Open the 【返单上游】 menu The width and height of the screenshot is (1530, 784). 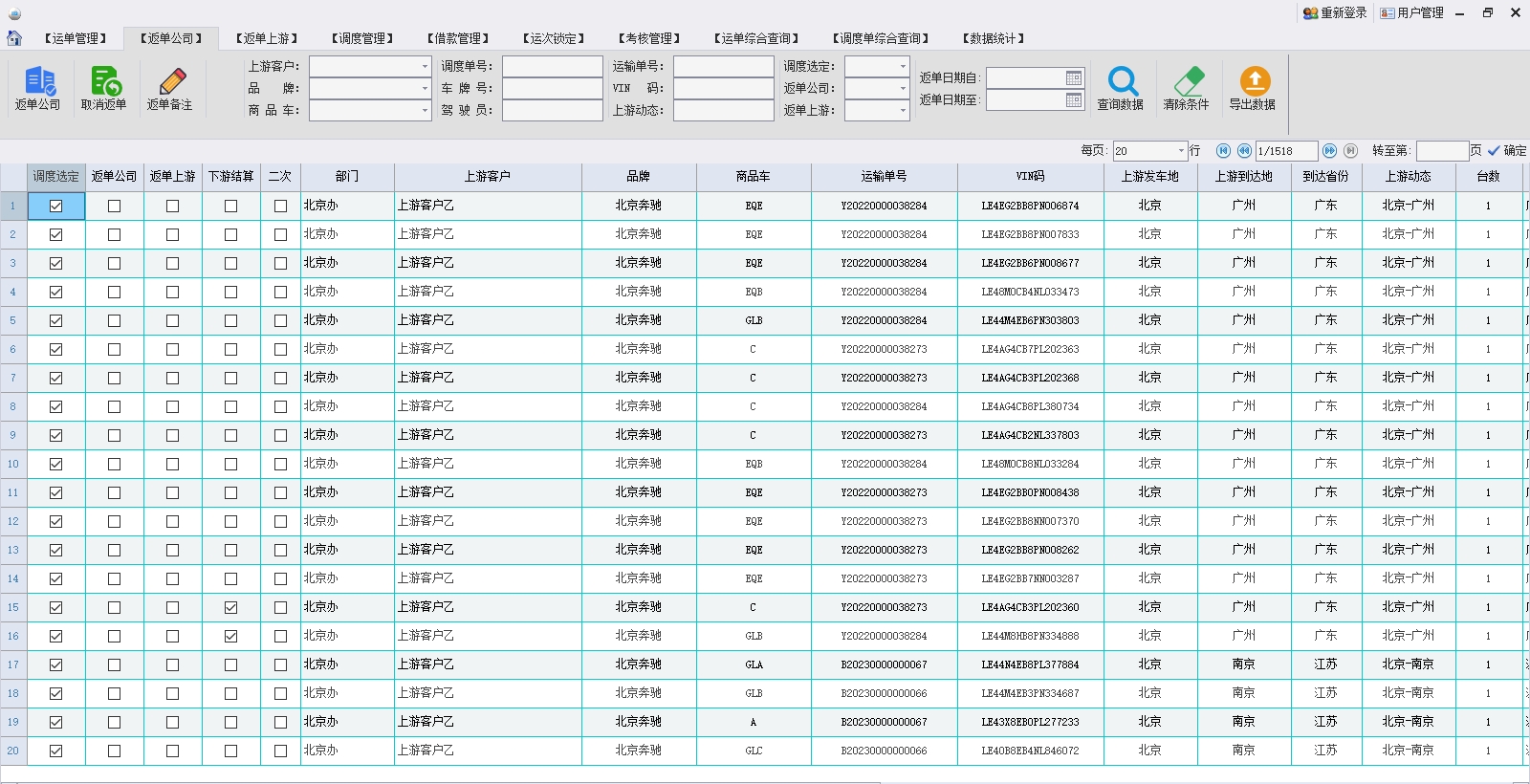click(267, 38)
